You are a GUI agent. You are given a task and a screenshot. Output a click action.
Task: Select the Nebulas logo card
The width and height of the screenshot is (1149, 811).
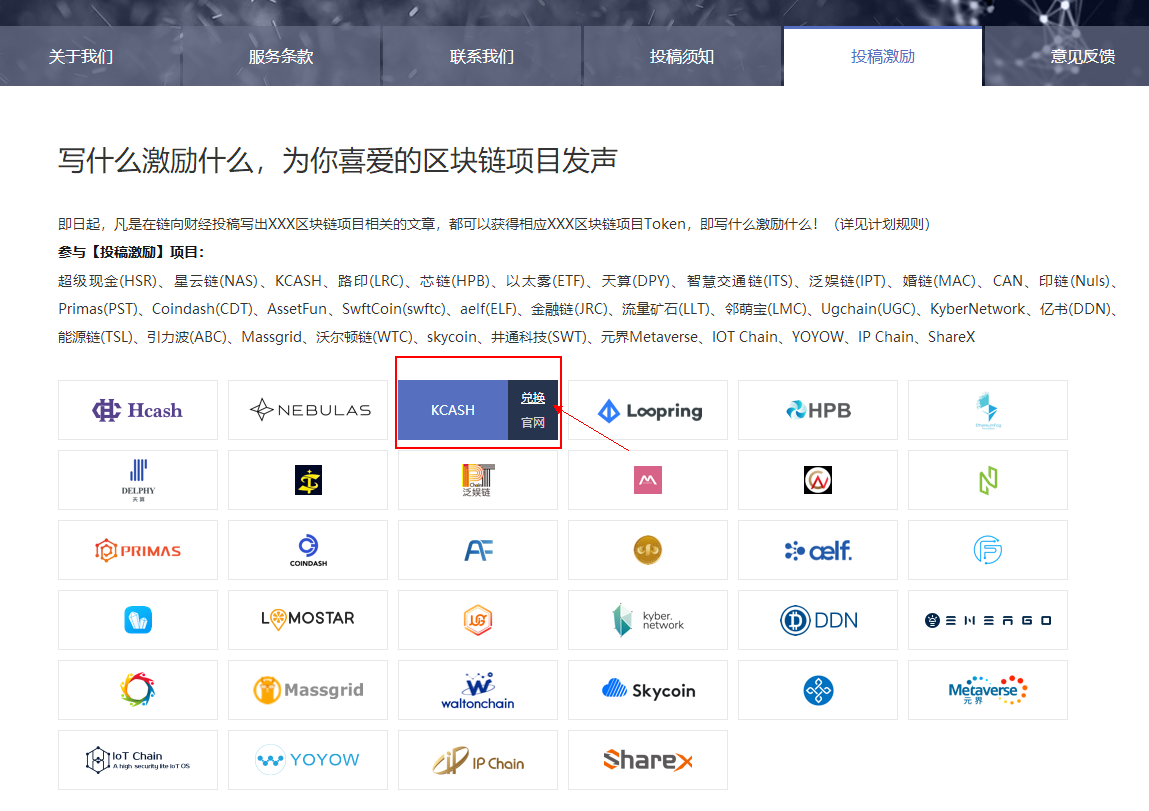point(308,410)
